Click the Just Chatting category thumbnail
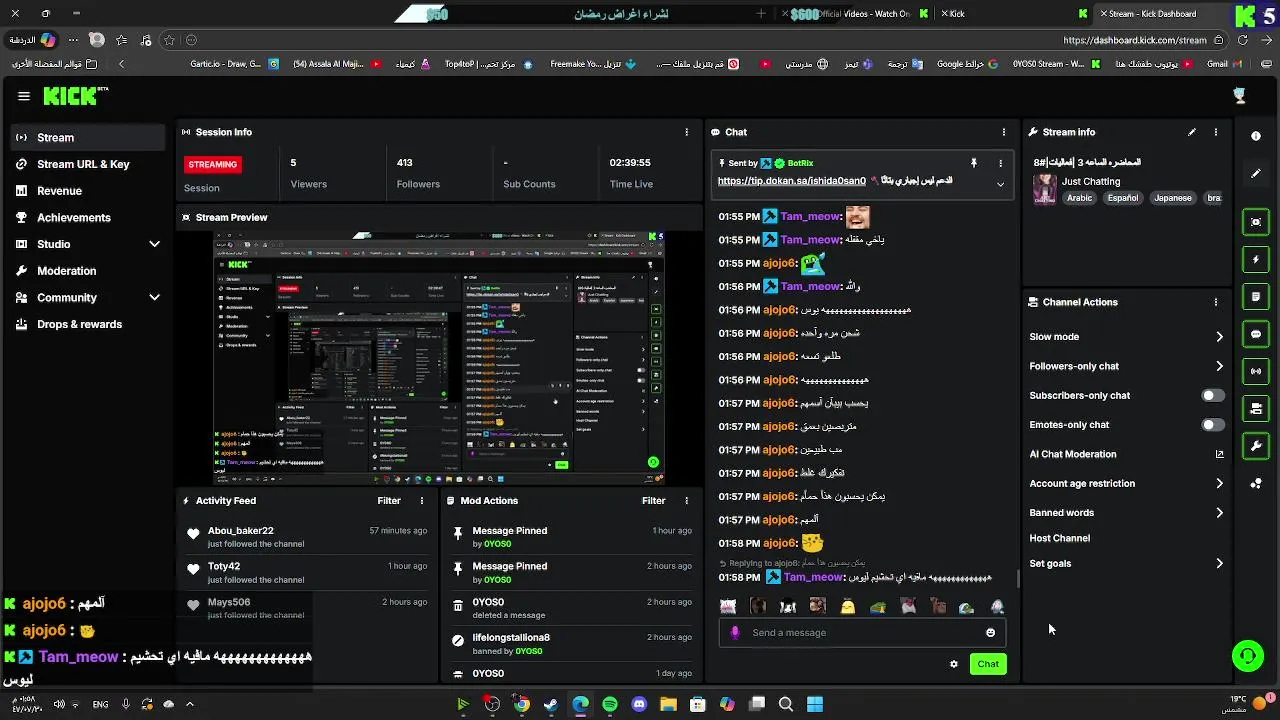Viewport: 1280px width, 720px height. (1044, 189)
